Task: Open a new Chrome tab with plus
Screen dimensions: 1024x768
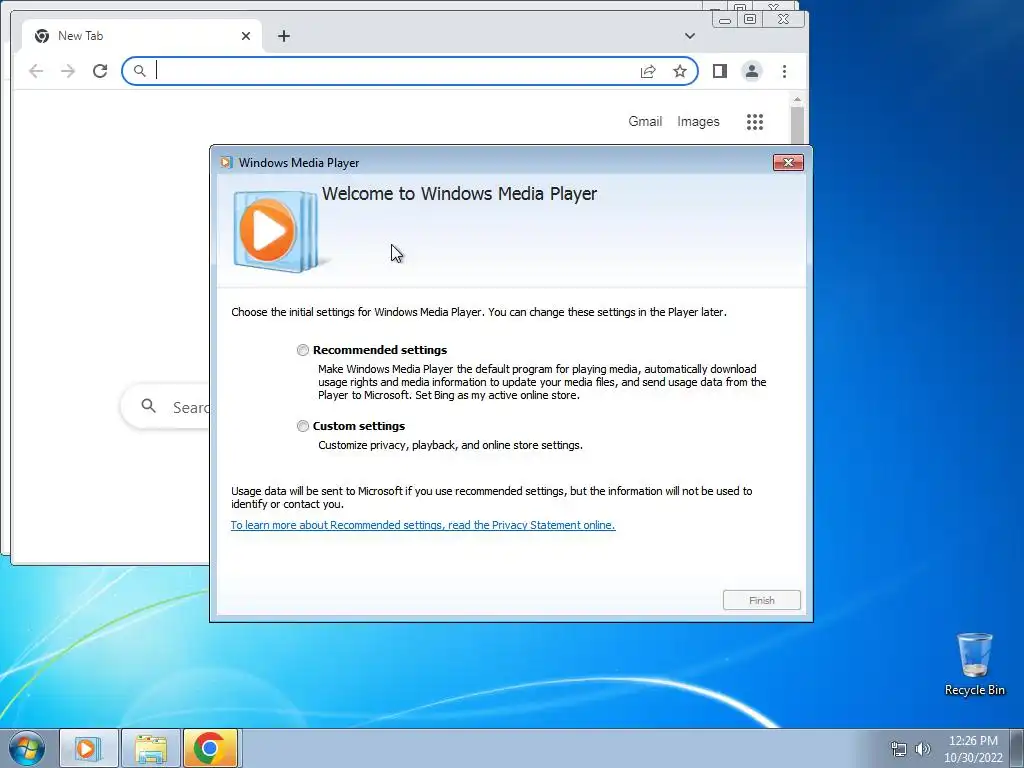Action: tap(283, 36)
